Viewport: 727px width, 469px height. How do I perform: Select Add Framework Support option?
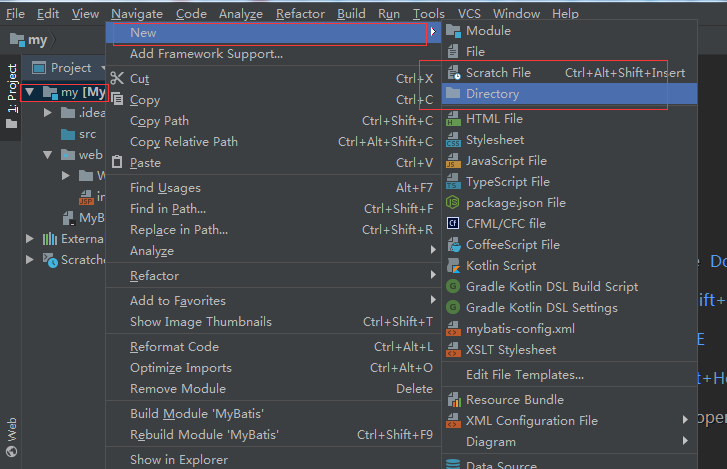click(206, 54)
